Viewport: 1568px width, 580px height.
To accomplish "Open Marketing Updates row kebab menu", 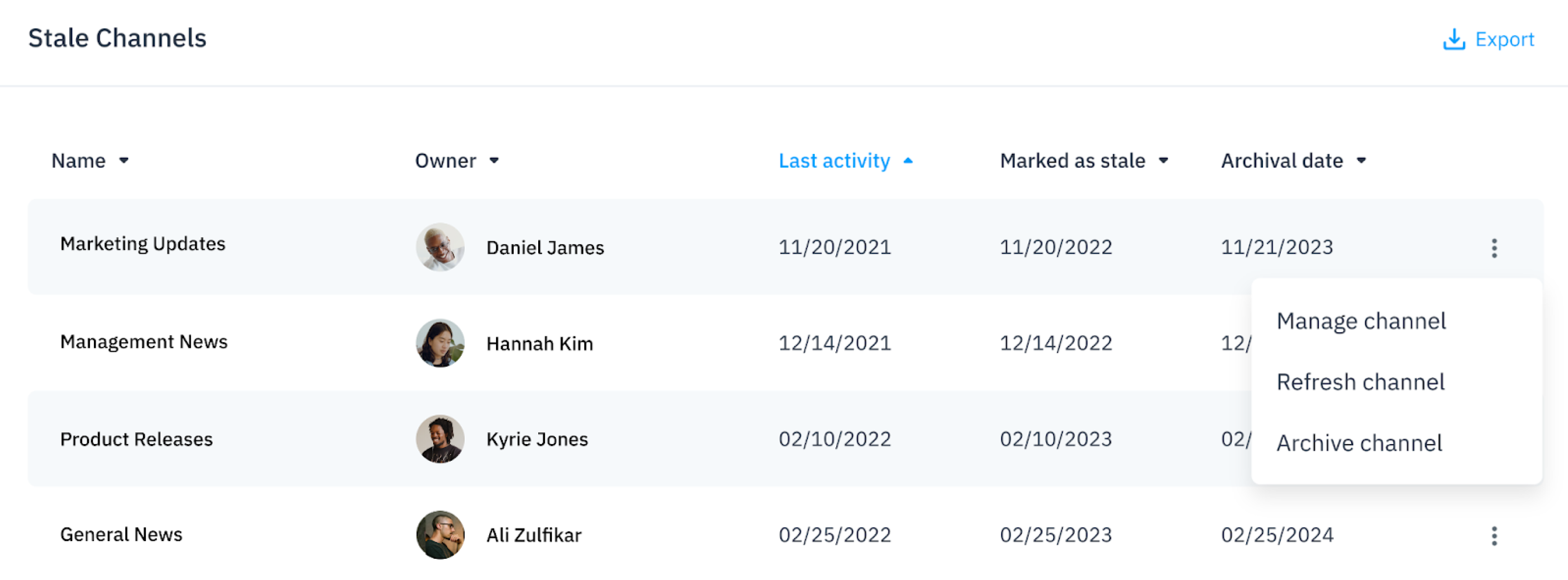I will (1494, 248).
